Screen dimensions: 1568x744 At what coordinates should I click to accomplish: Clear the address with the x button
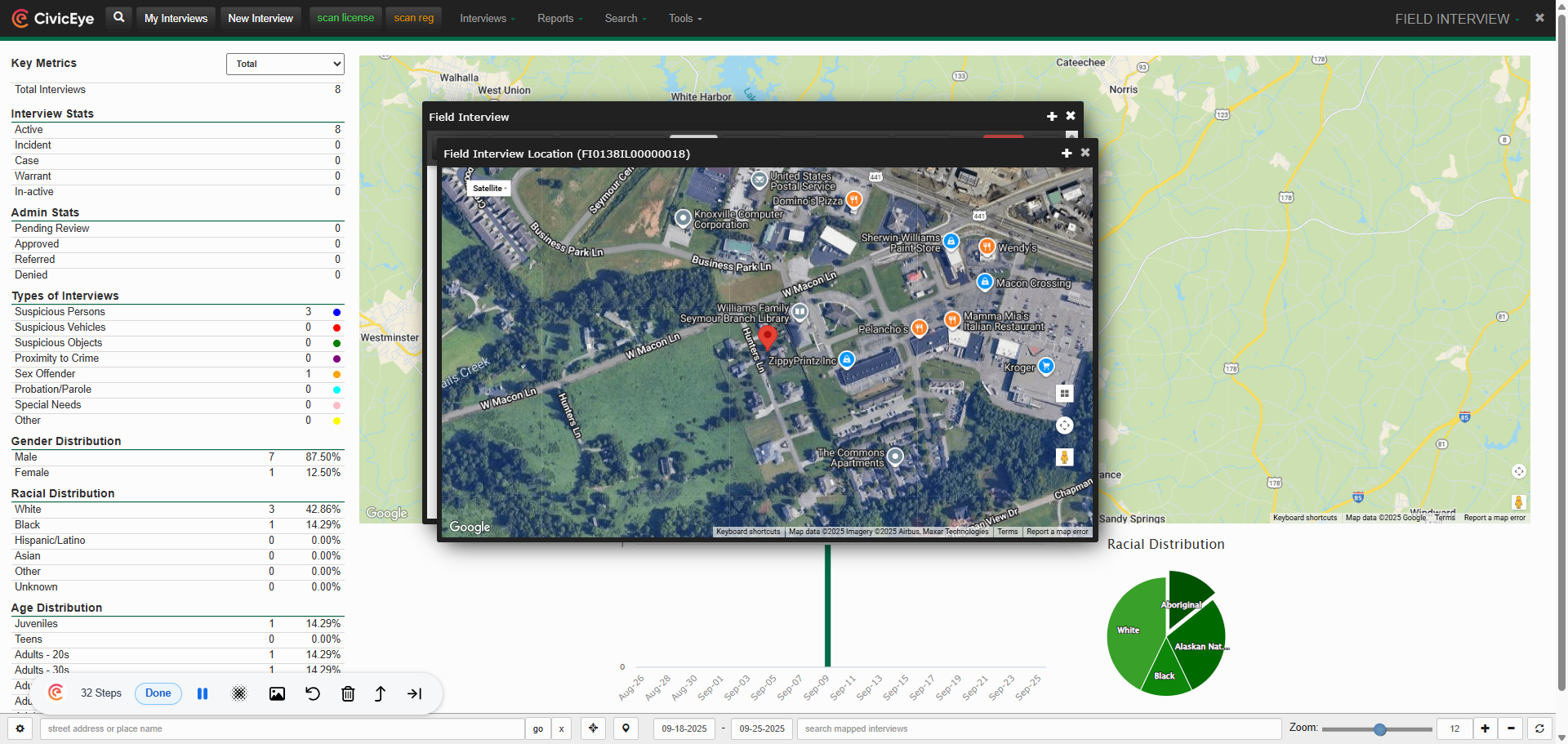[x=562, y=728]
